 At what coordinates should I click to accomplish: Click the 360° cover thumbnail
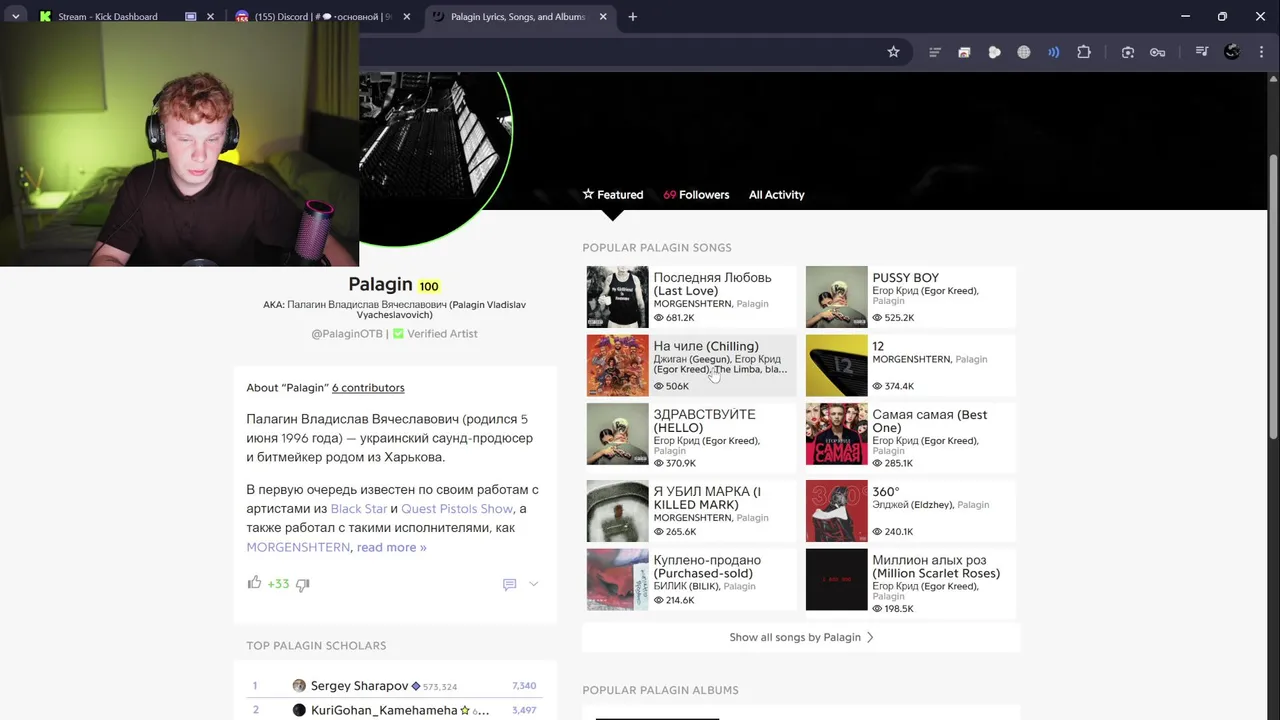836,511
